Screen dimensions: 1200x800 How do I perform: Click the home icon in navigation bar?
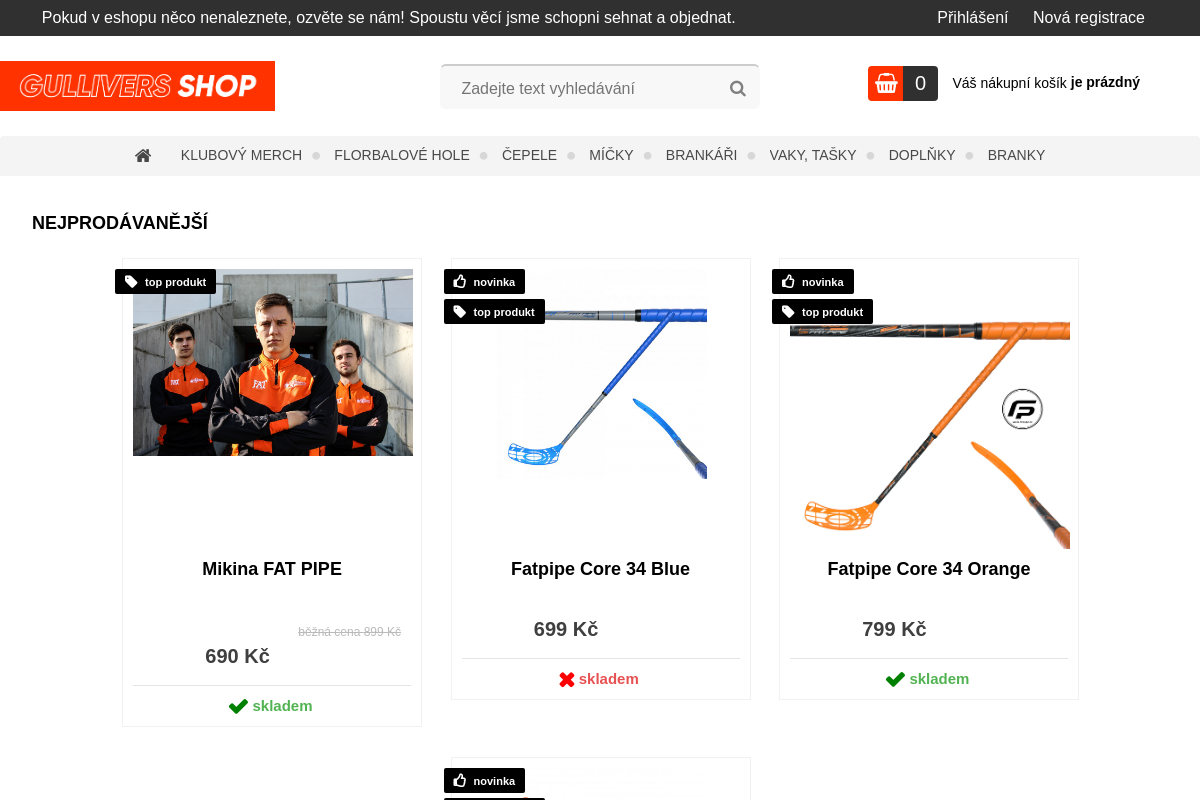[143, 155]
